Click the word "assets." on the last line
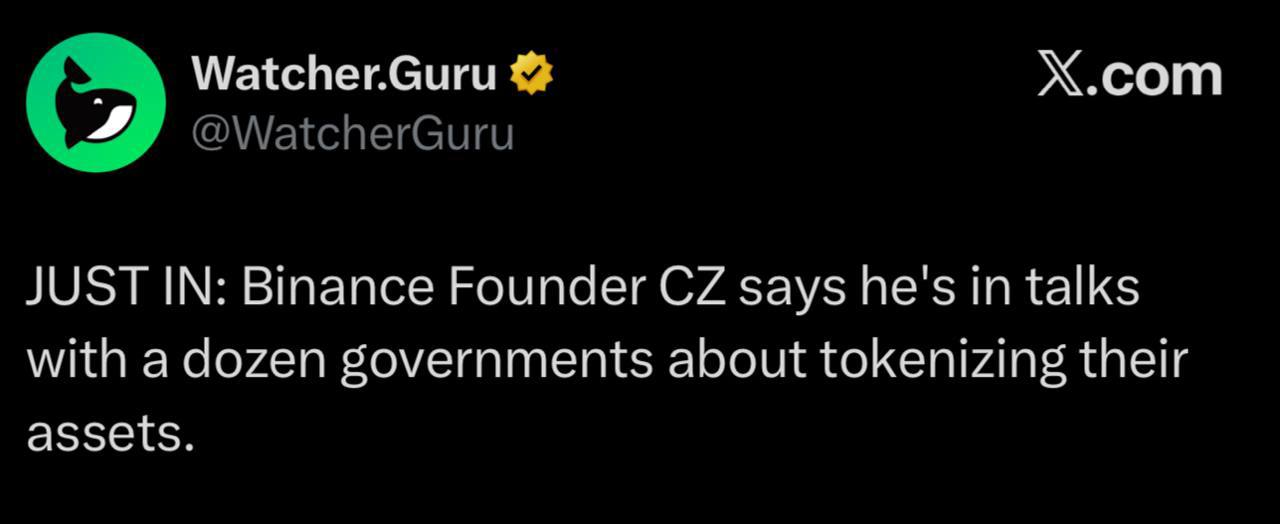 point(107,434)
